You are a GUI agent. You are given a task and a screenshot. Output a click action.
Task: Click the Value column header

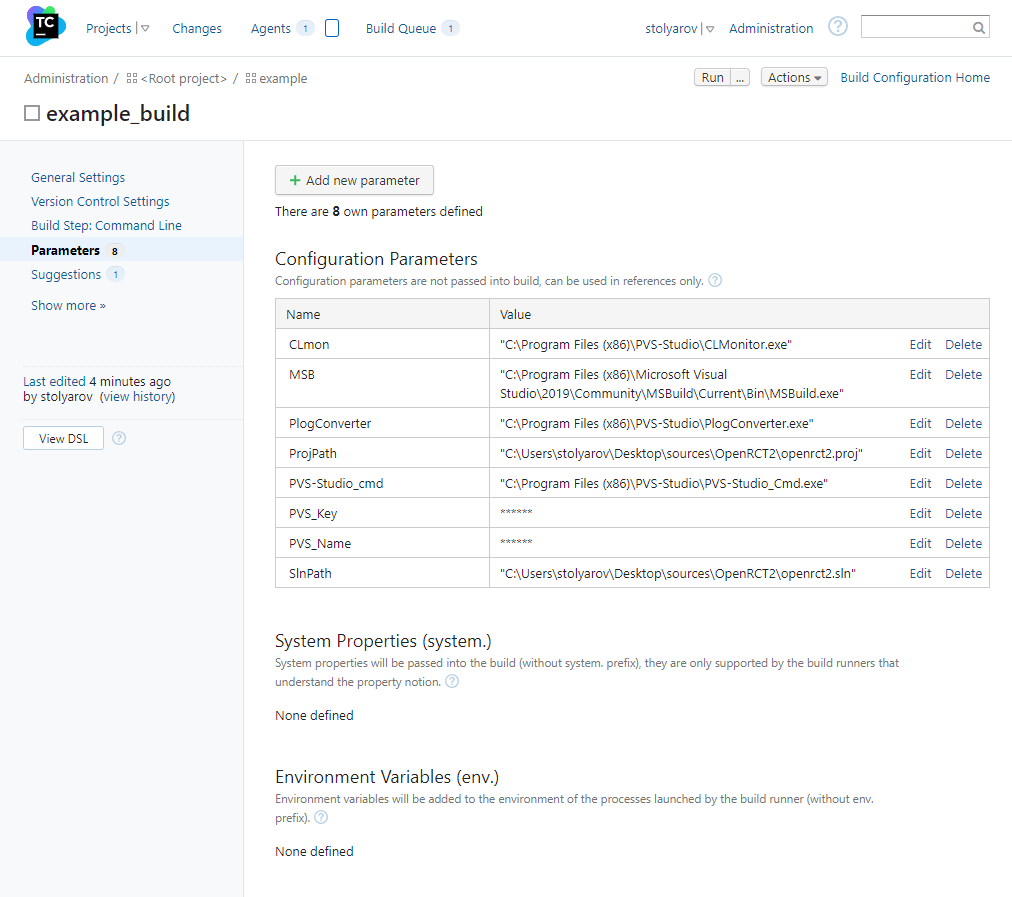(739, 314)
